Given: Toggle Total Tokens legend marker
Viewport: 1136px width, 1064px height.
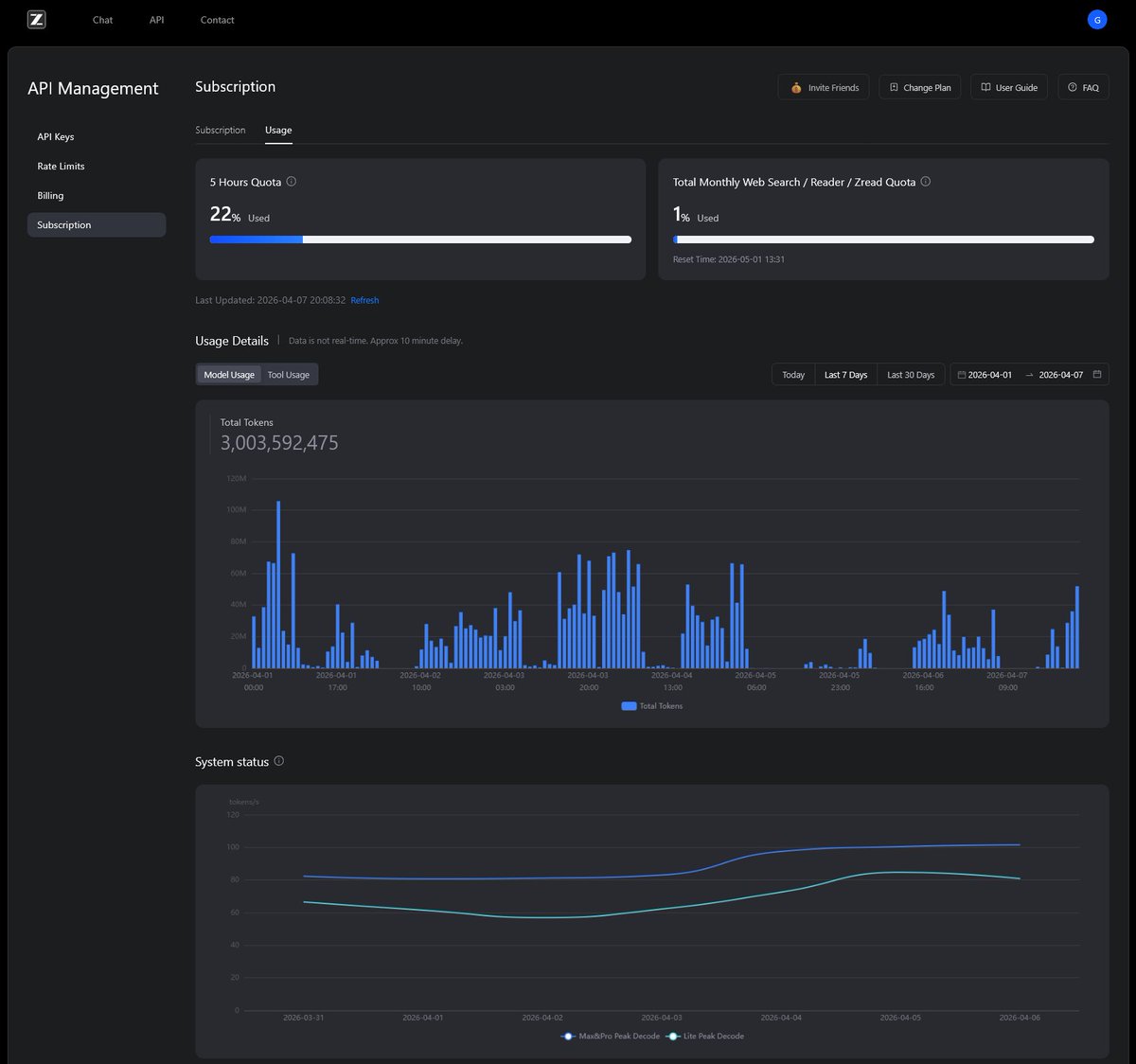Looking at the screenshot, I should pyautogui.click(x=629, y=706).
